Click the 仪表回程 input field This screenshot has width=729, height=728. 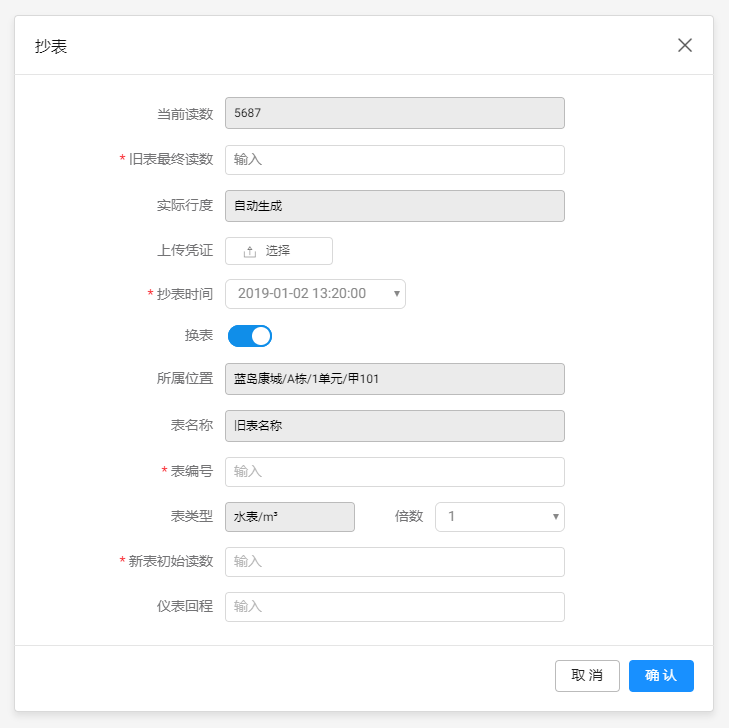tap(394, 607)
